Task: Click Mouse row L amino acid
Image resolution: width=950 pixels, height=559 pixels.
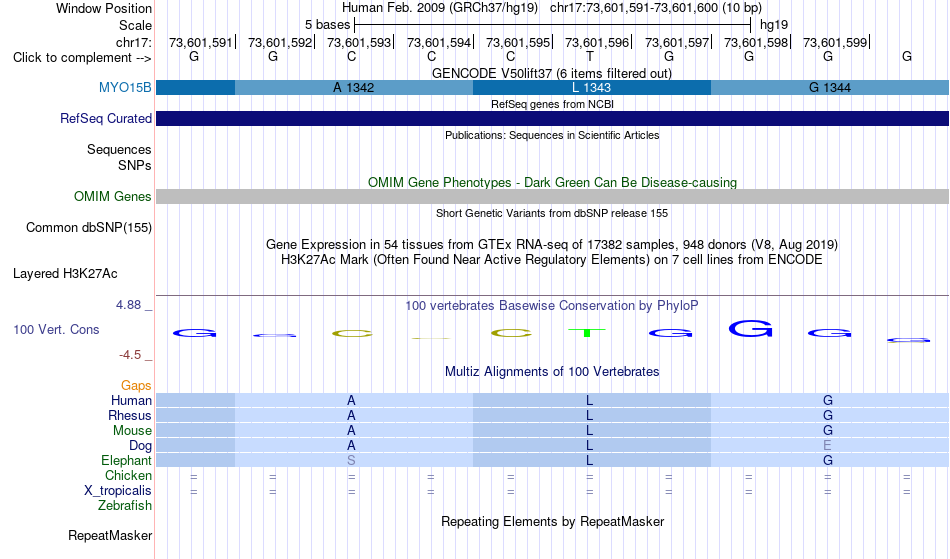Action: (x=589, y=431)
